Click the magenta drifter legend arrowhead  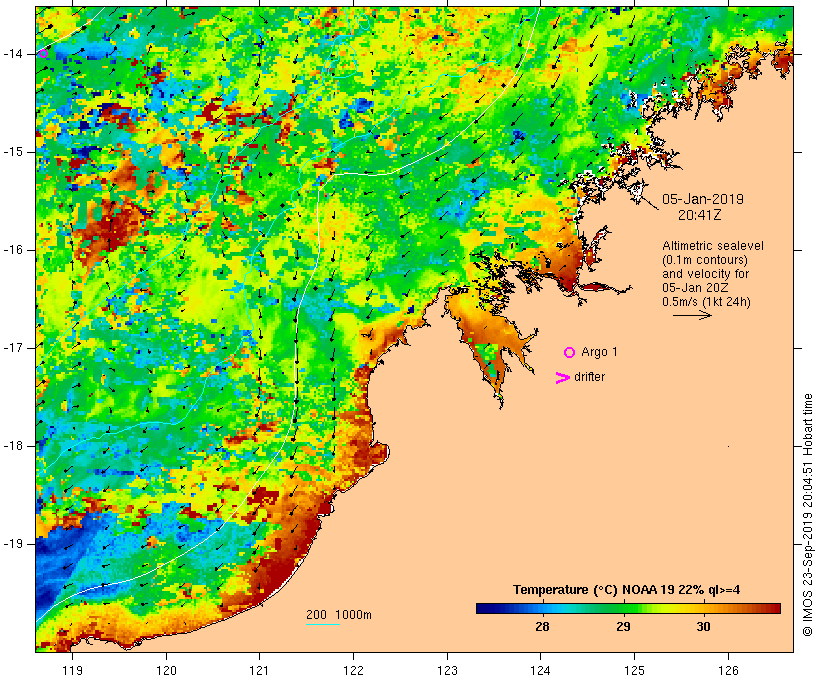pos(563,378)
